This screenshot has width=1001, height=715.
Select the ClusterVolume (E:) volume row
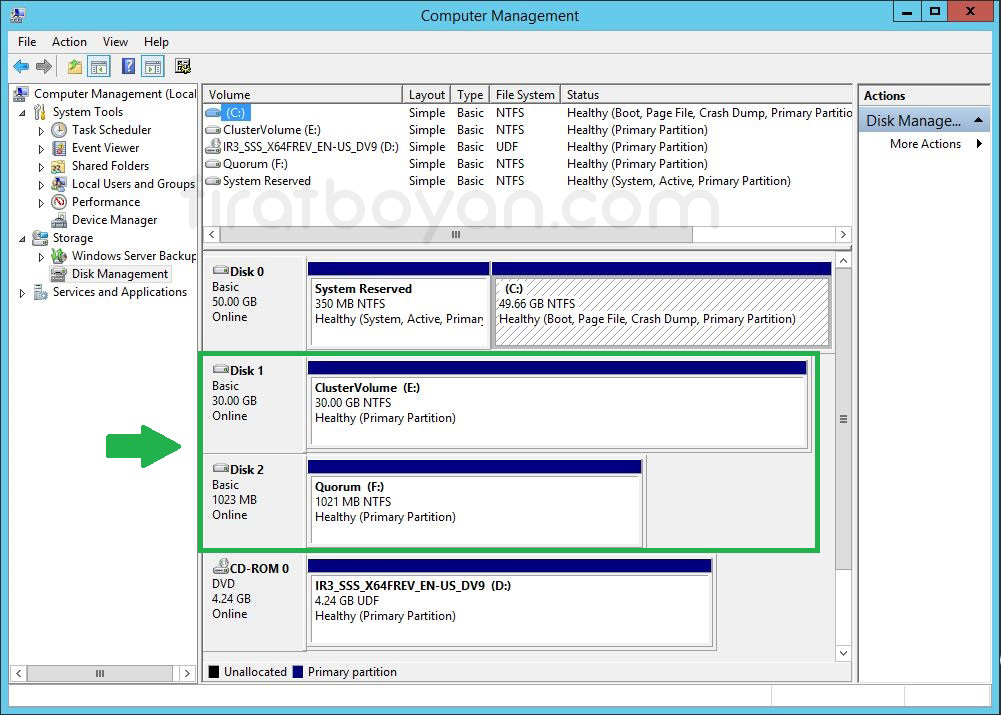tap(528, 130)
